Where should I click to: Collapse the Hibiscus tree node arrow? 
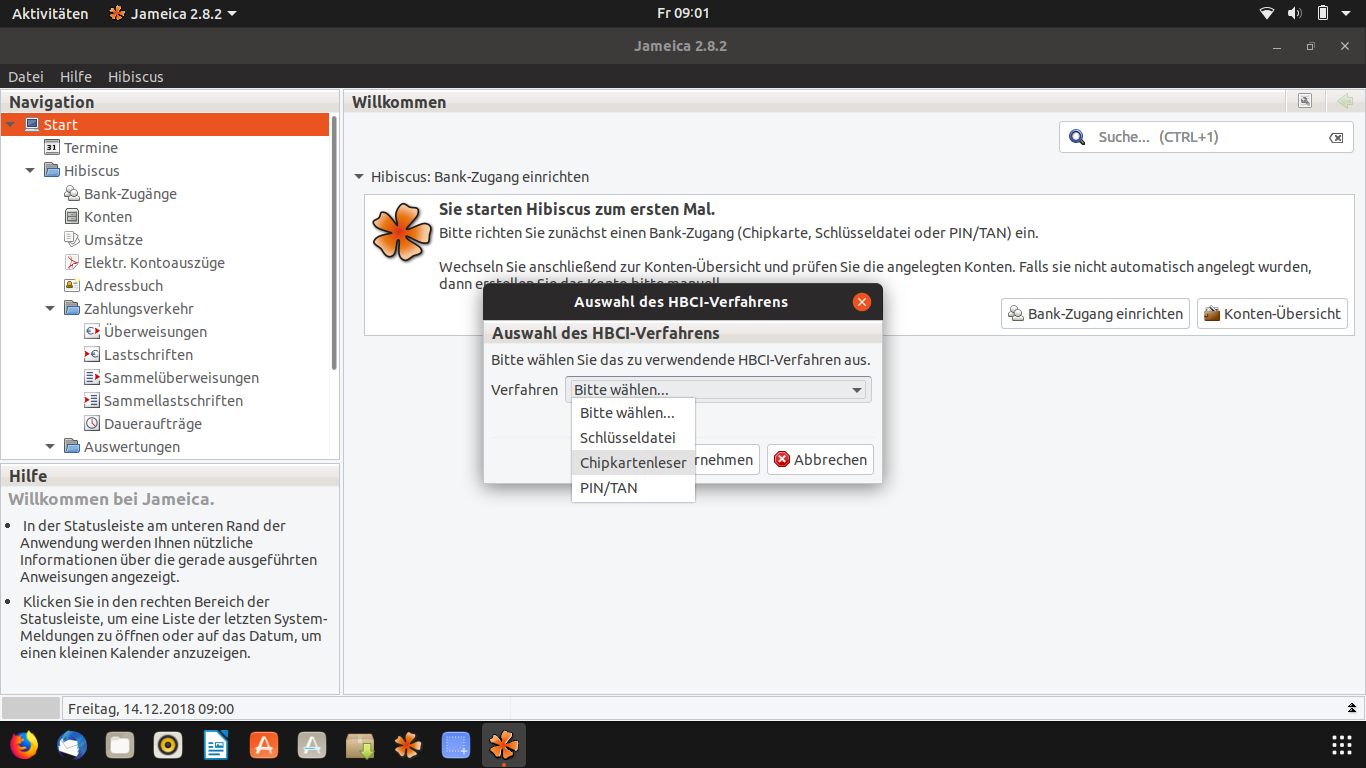tap(30, 170)
